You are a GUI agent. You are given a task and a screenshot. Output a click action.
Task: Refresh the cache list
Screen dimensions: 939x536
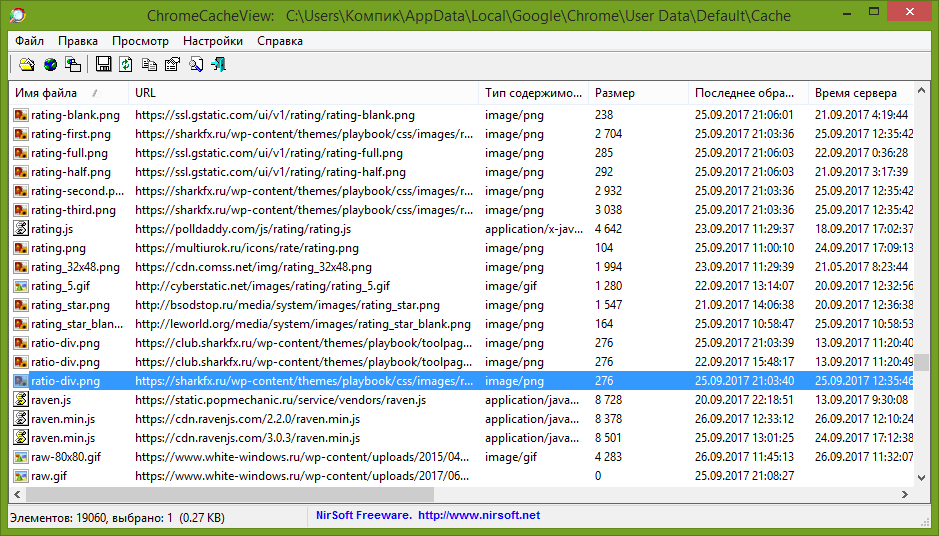(126, 65)
